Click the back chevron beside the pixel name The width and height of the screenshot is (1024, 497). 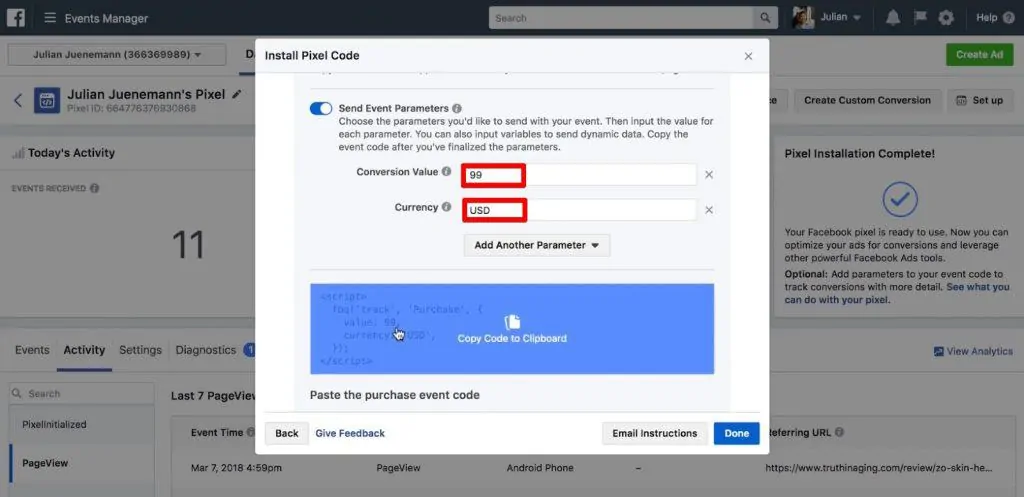point(18,100)
